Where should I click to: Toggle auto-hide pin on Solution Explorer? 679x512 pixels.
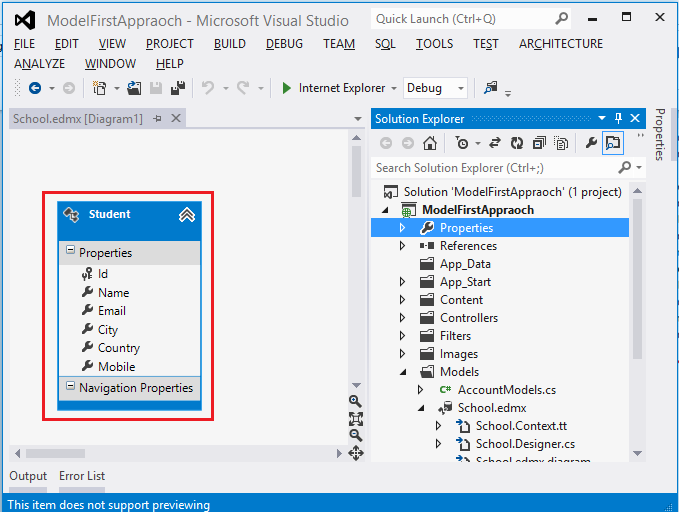[x=618, y=118]
